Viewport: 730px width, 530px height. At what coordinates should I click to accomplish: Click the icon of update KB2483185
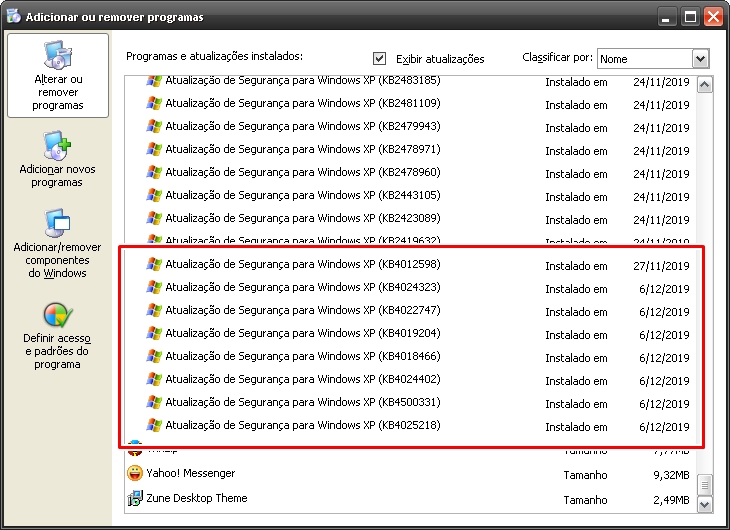click(x=154, y=81)
